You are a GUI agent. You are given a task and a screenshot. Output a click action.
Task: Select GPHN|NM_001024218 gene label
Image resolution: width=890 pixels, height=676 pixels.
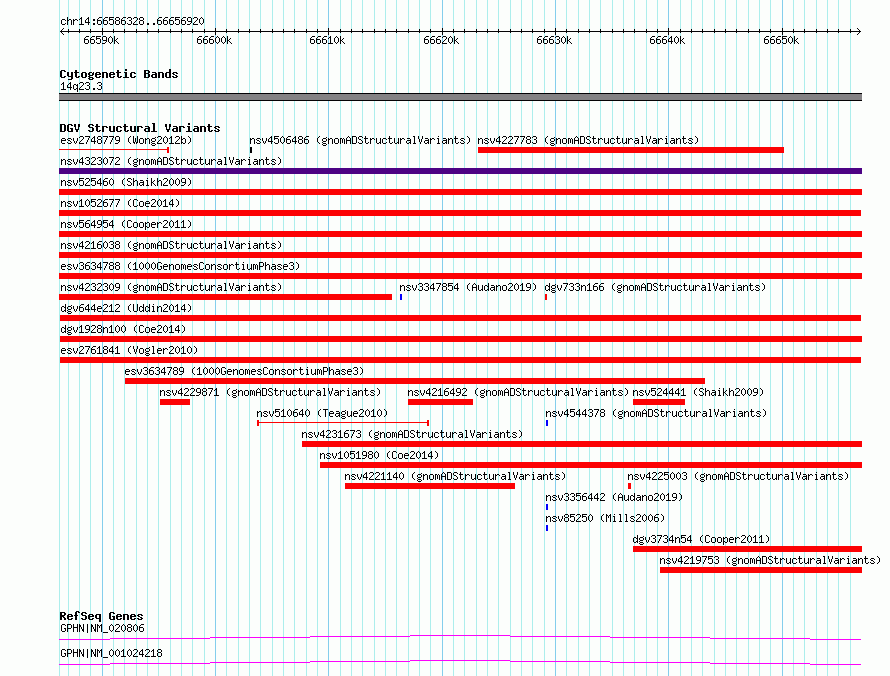pyautogui.click(x=111, y=653)
